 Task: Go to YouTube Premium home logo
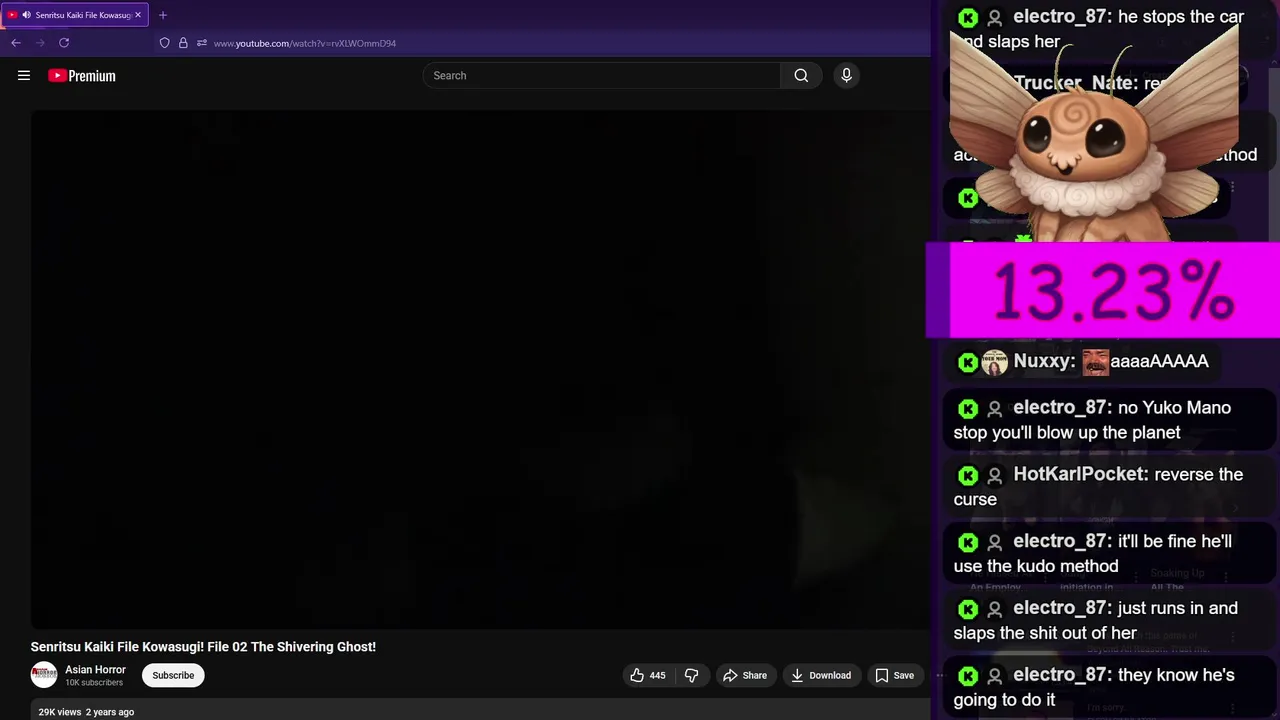82,76
